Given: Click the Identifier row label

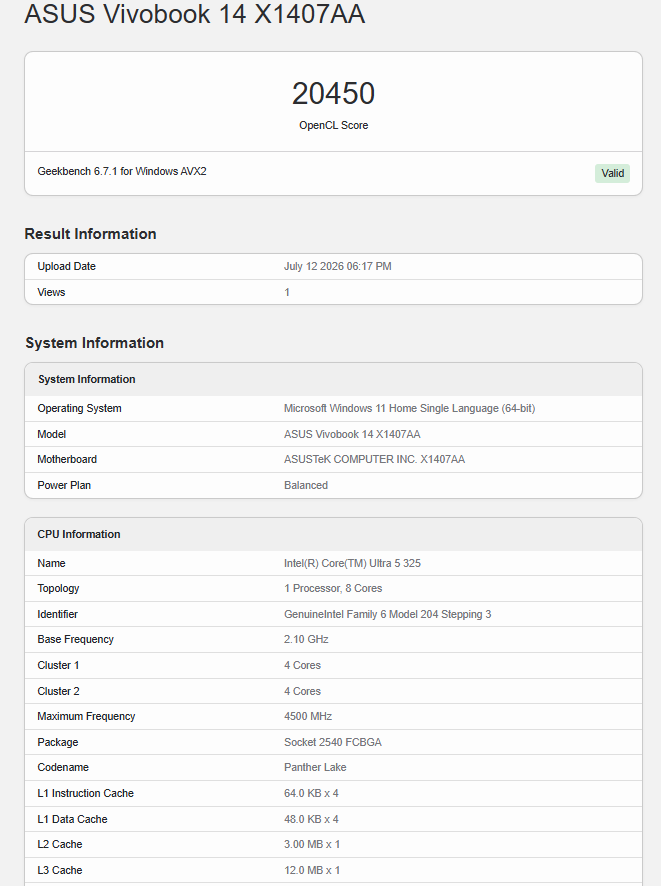Looking at the screenshot, I should coord(58,614).
